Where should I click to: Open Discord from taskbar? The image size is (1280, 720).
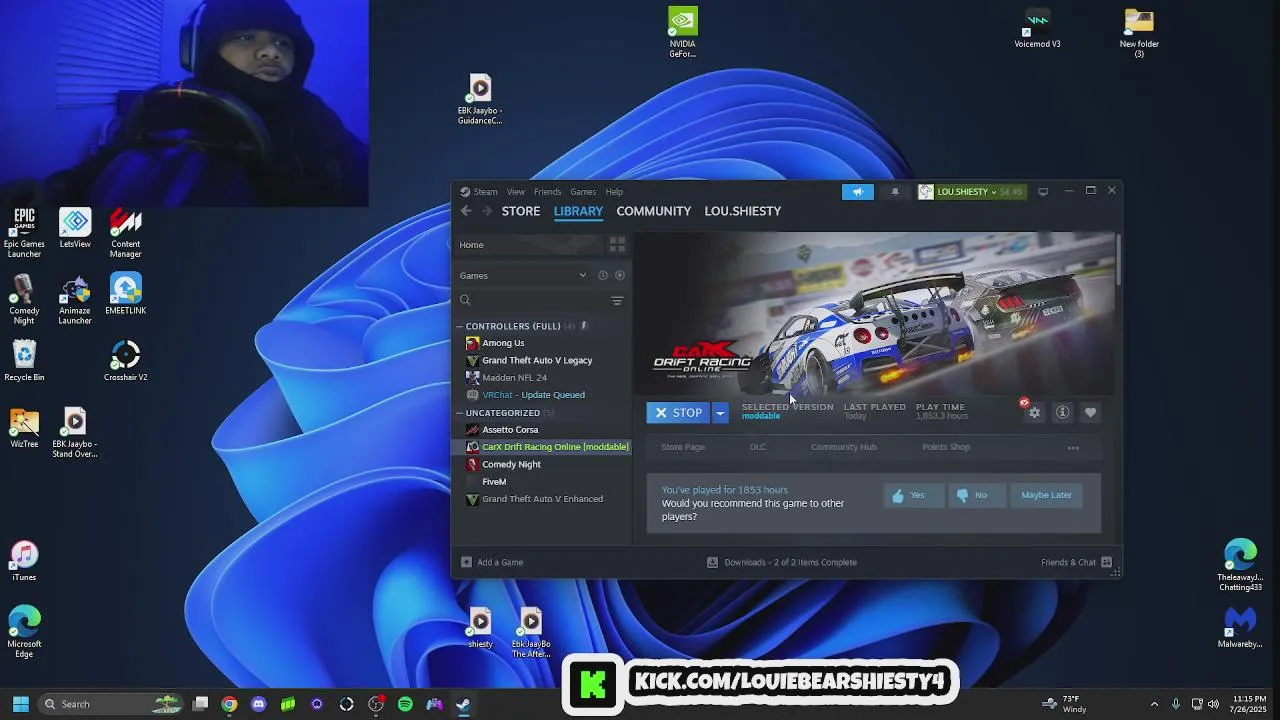(259, 704)
